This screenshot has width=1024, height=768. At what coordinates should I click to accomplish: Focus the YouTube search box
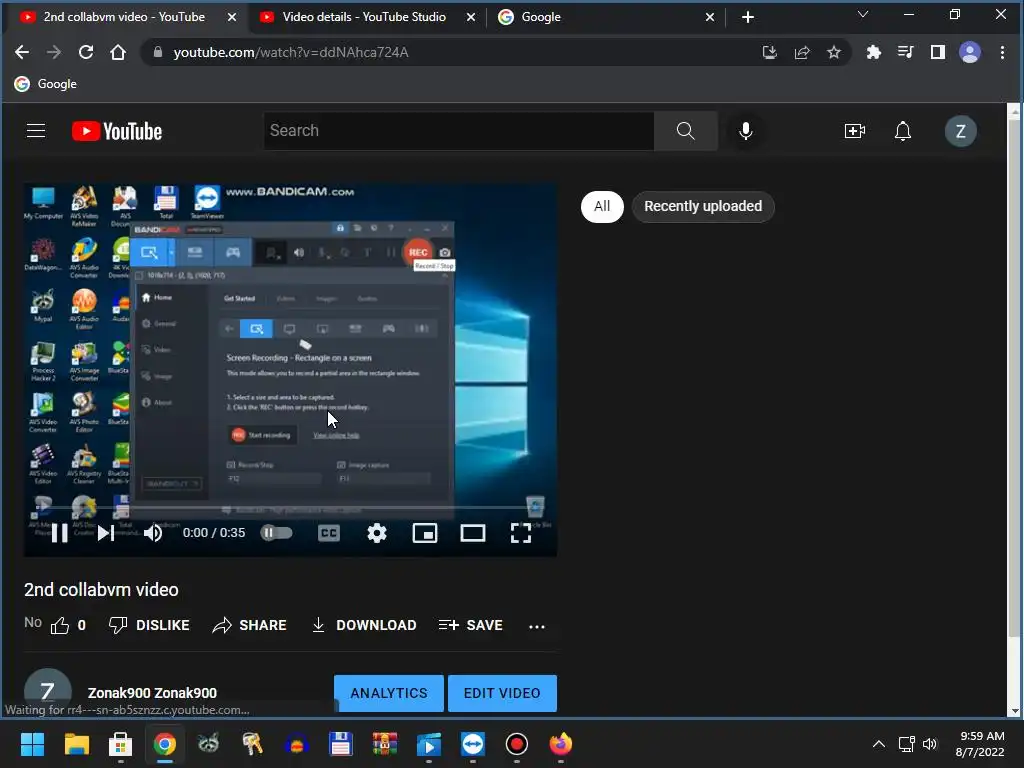tap(458, 131)
